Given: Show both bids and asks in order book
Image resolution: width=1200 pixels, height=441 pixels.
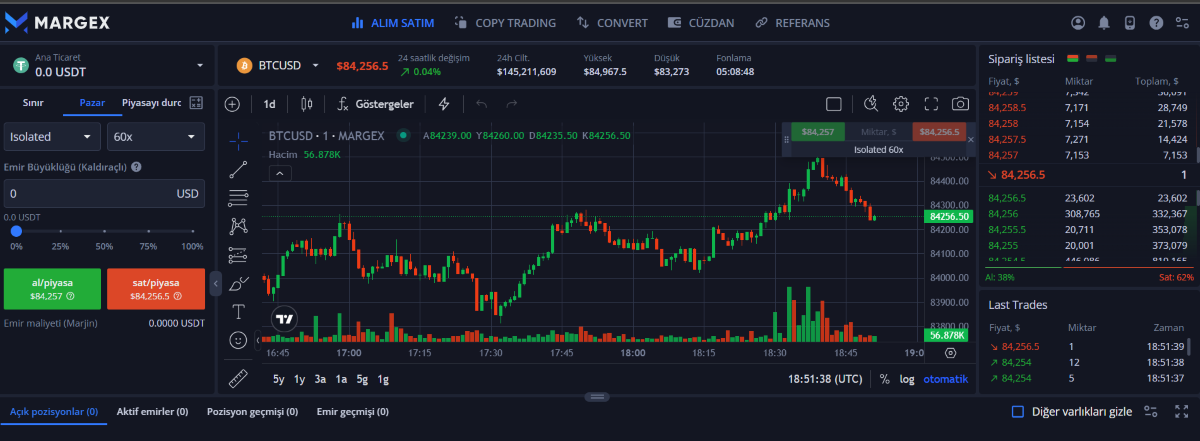Looking at the screenshot, I should [1074, 58].
